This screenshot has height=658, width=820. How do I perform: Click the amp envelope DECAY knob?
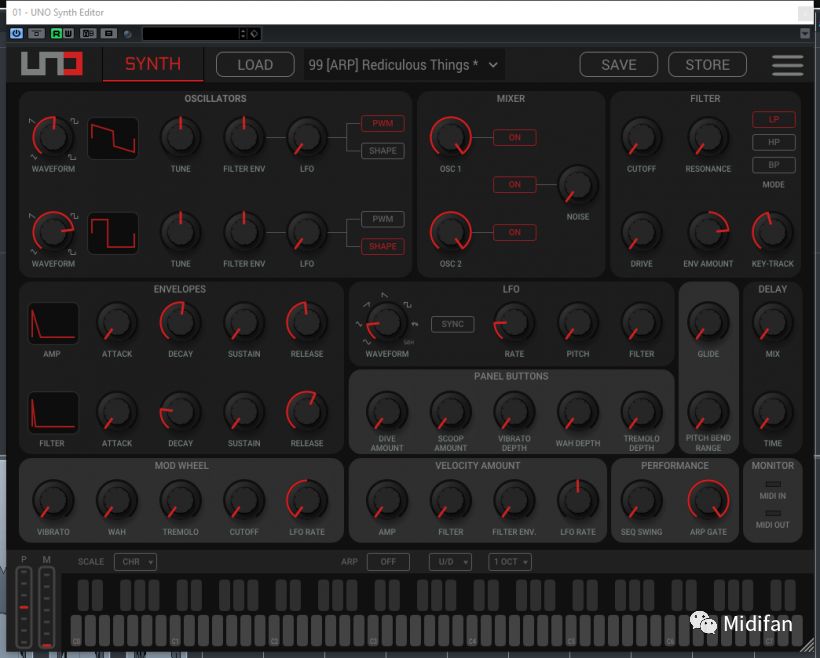click(180, 322)
